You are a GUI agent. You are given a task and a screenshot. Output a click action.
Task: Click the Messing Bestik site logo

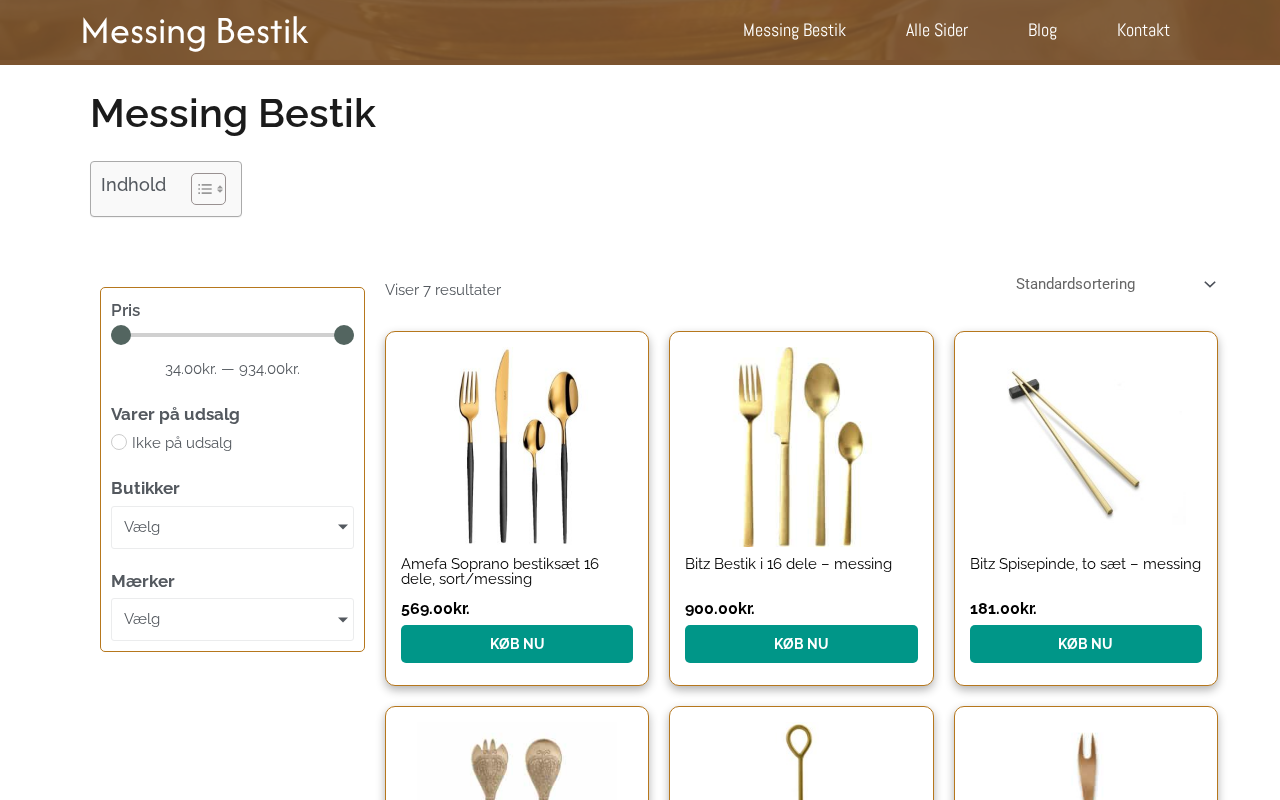[195, 31]
